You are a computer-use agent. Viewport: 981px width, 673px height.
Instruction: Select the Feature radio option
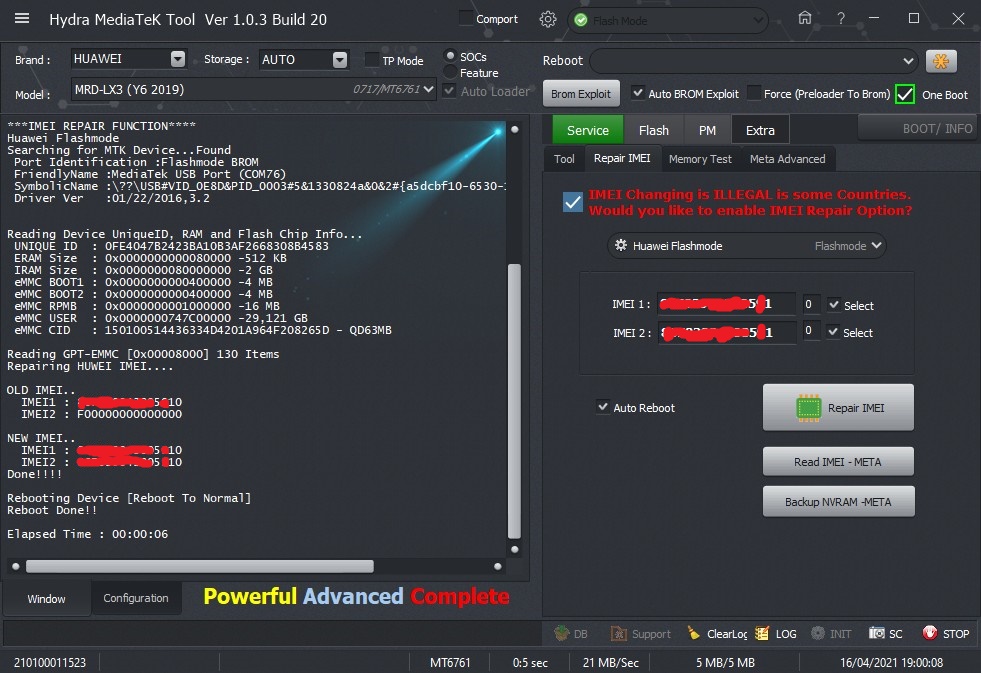[450, 72]
